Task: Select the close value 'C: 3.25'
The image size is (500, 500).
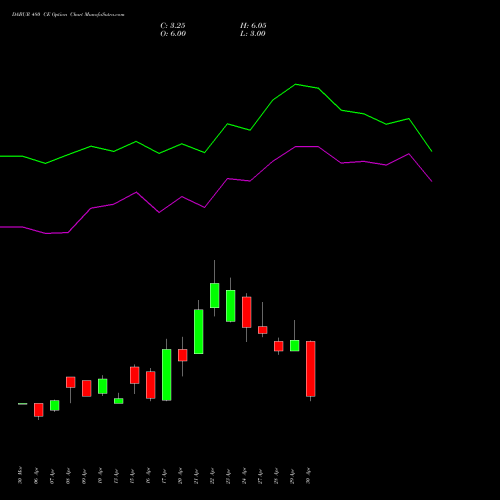Action: (x=173, y=26)
